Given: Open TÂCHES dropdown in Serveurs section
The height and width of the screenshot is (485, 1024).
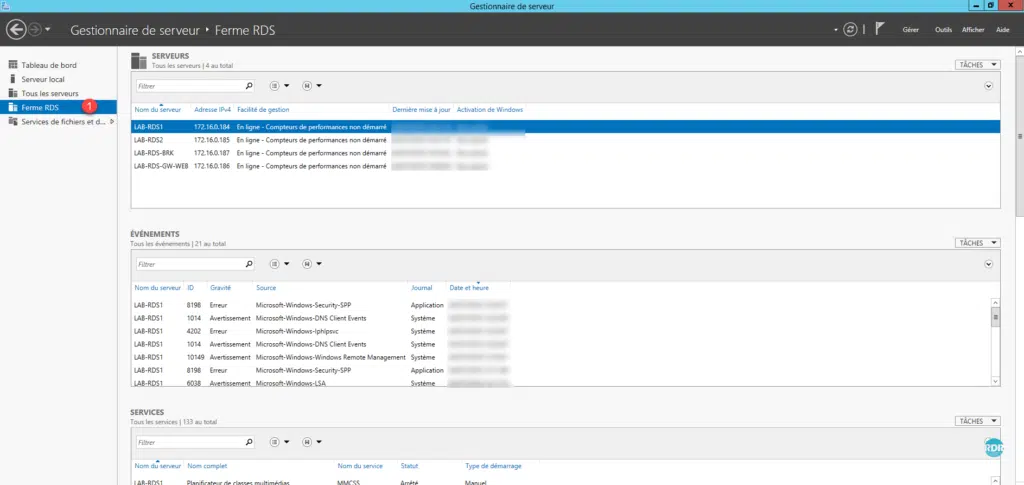Looking at the screenshot, I should coord(977,65).
